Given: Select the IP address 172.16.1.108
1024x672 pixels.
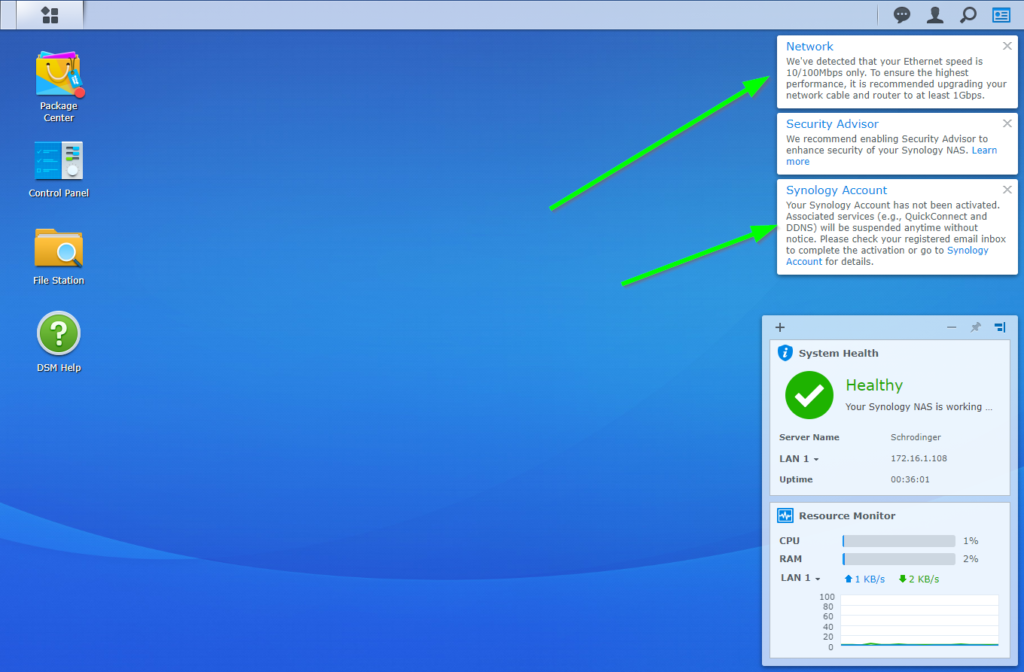Looking at the screenshot, I should (918, 458).
